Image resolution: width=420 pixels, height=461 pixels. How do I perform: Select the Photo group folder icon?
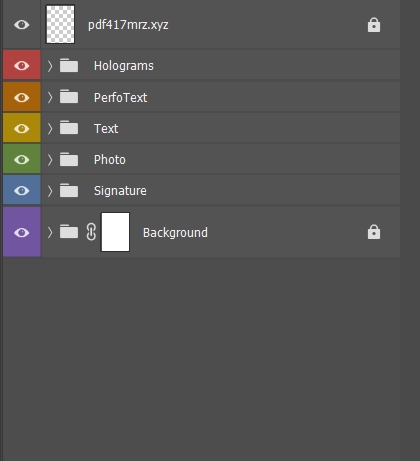69,159
